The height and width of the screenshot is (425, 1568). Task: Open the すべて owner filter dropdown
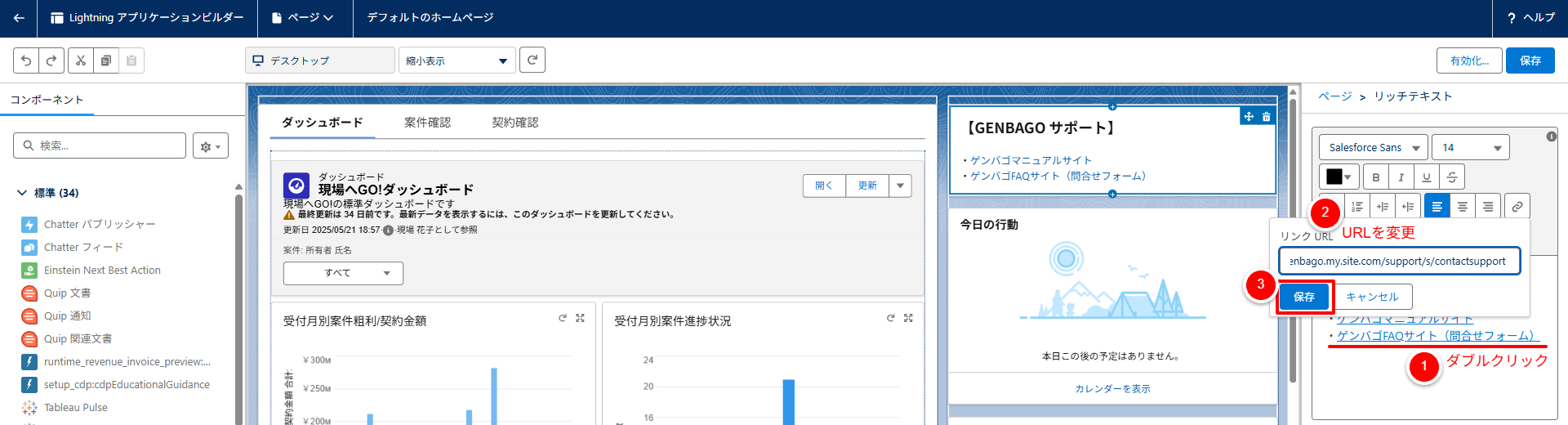(x=343, y=273)
